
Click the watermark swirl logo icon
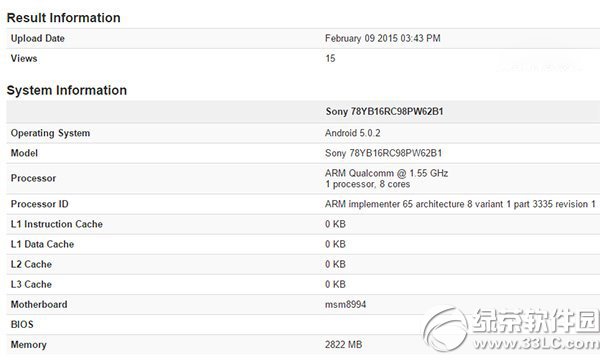(x=446, y=328)
